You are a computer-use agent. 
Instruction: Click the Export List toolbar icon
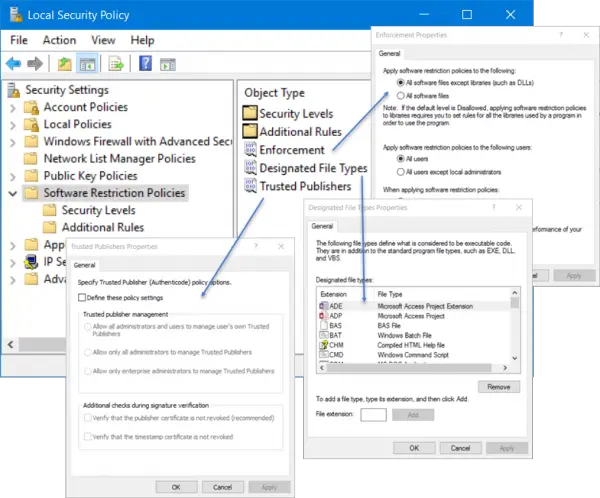(116, 64)
